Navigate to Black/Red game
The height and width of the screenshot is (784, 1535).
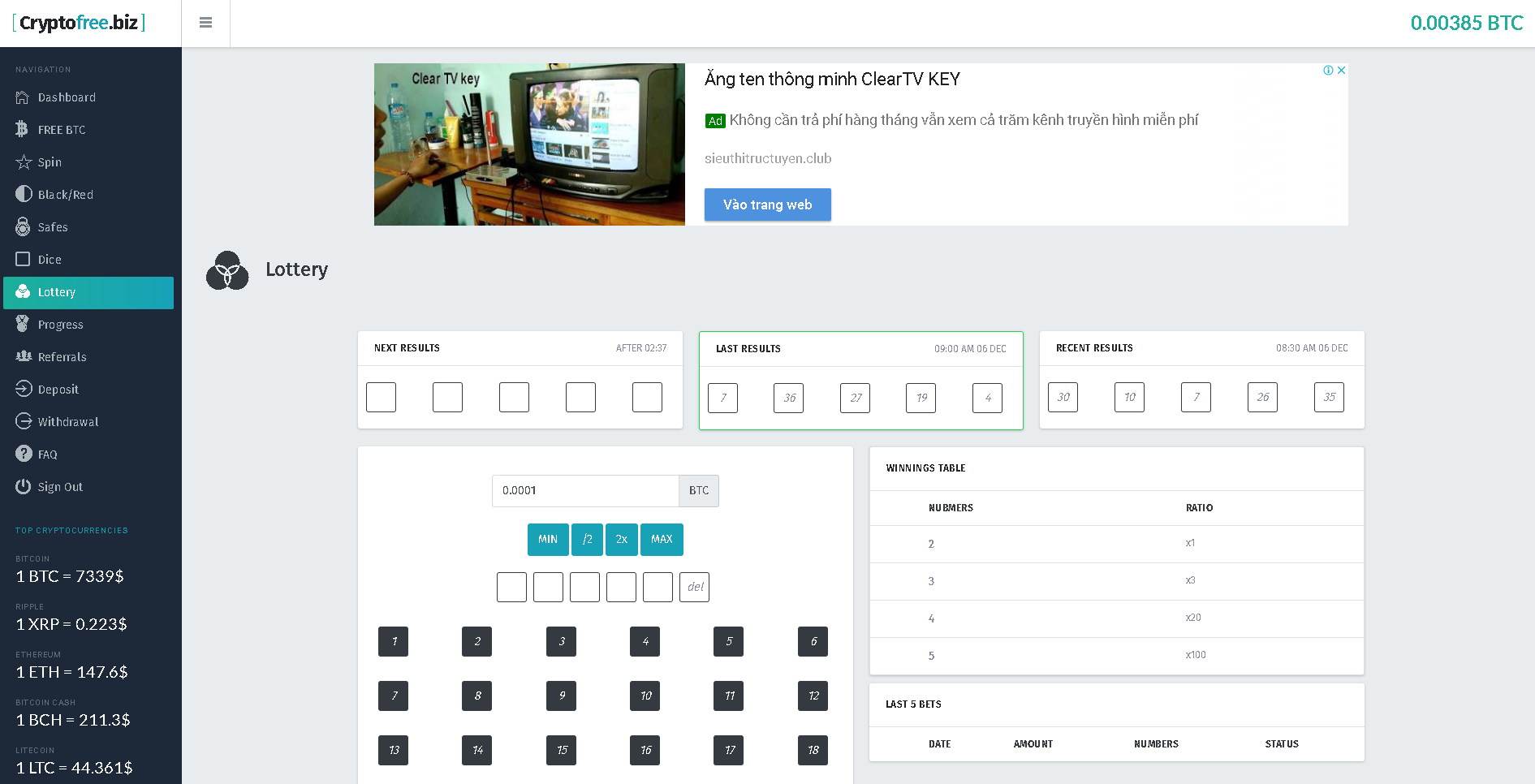[x=66, y=195]
